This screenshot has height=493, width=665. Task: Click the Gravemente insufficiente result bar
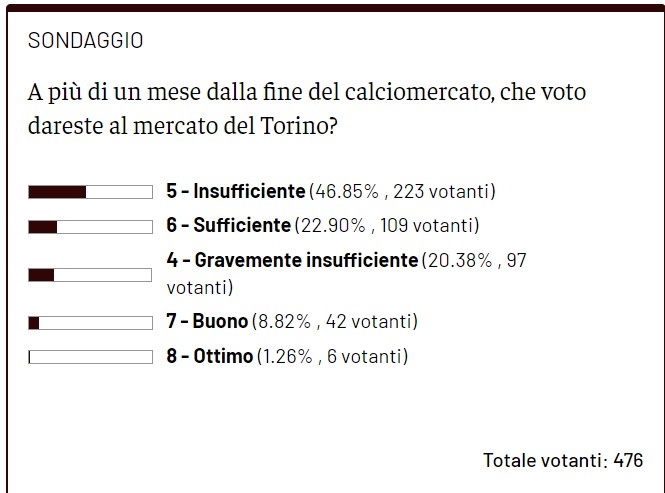point(90,274)
